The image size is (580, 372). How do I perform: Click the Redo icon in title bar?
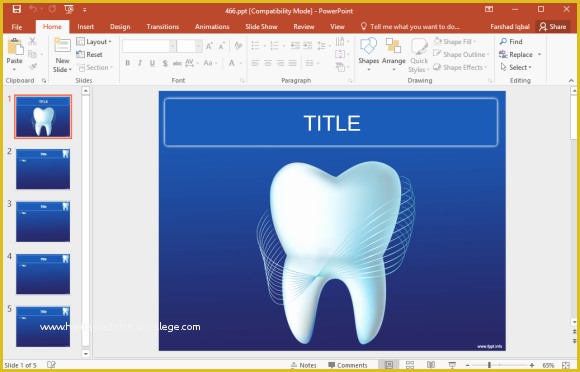coord(52,9)
